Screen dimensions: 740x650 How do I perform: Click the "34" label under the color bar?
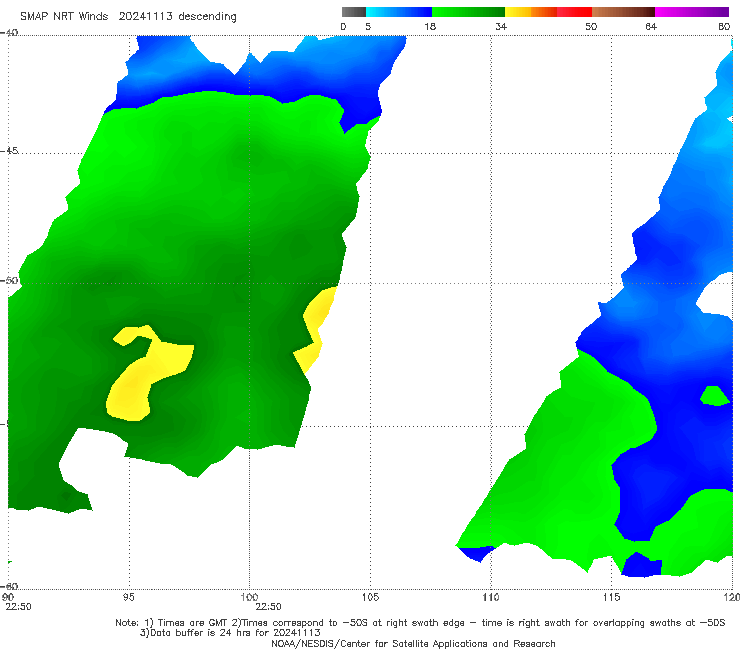pyautogui.click(x=501, y=26)
